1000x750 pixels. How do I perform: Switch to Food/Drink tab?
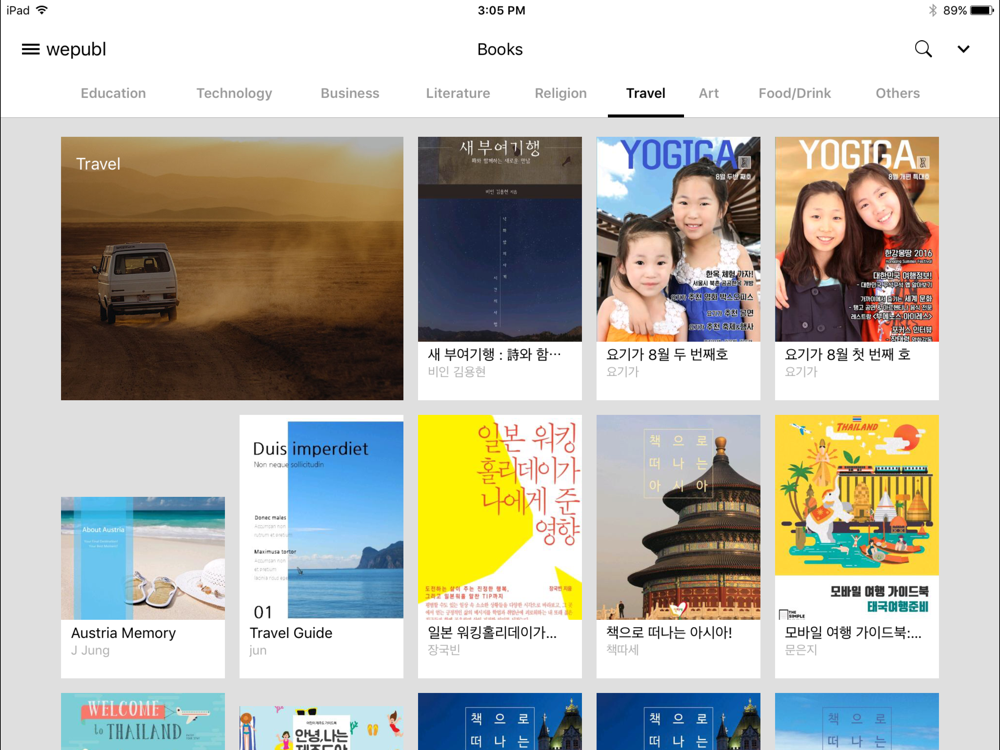[795, 93]
